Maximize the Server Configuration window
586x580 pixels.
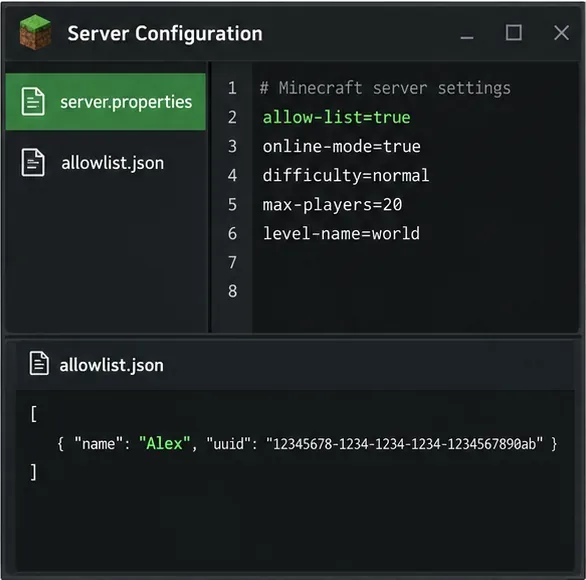514,33
